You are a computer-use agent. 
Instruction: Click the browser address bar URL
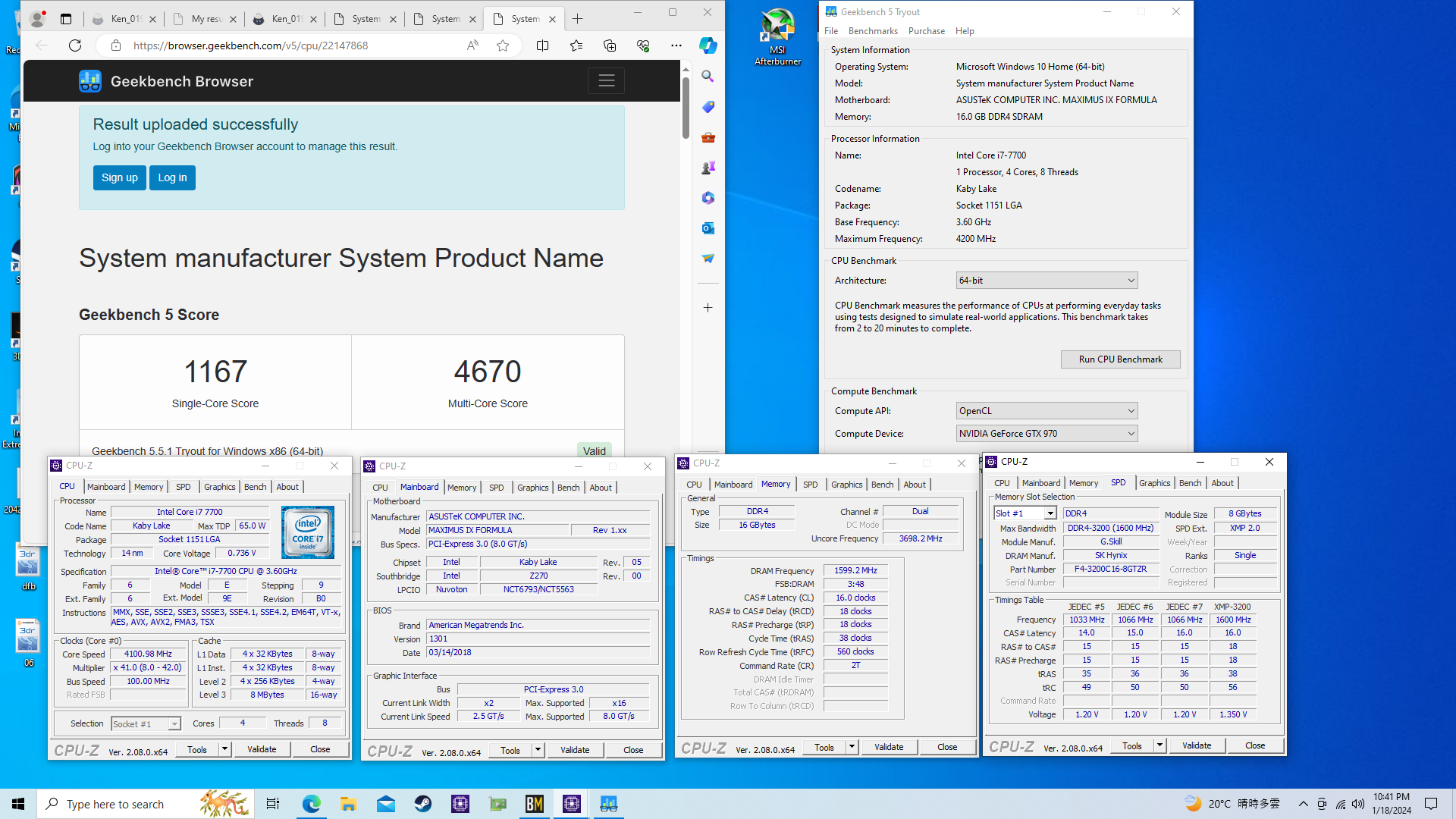250,45
